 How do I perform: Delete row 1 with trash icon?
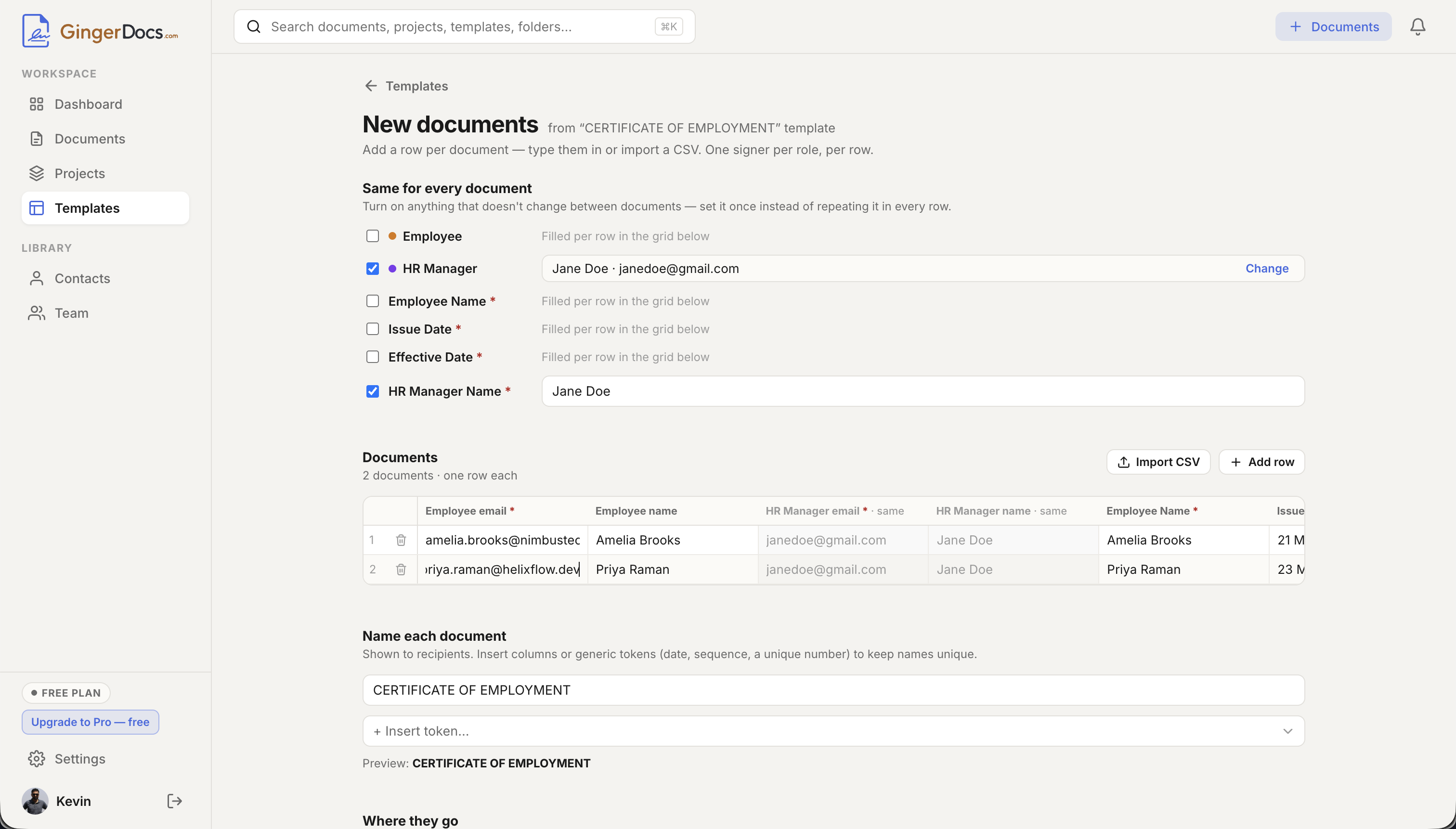coord(401,540)
